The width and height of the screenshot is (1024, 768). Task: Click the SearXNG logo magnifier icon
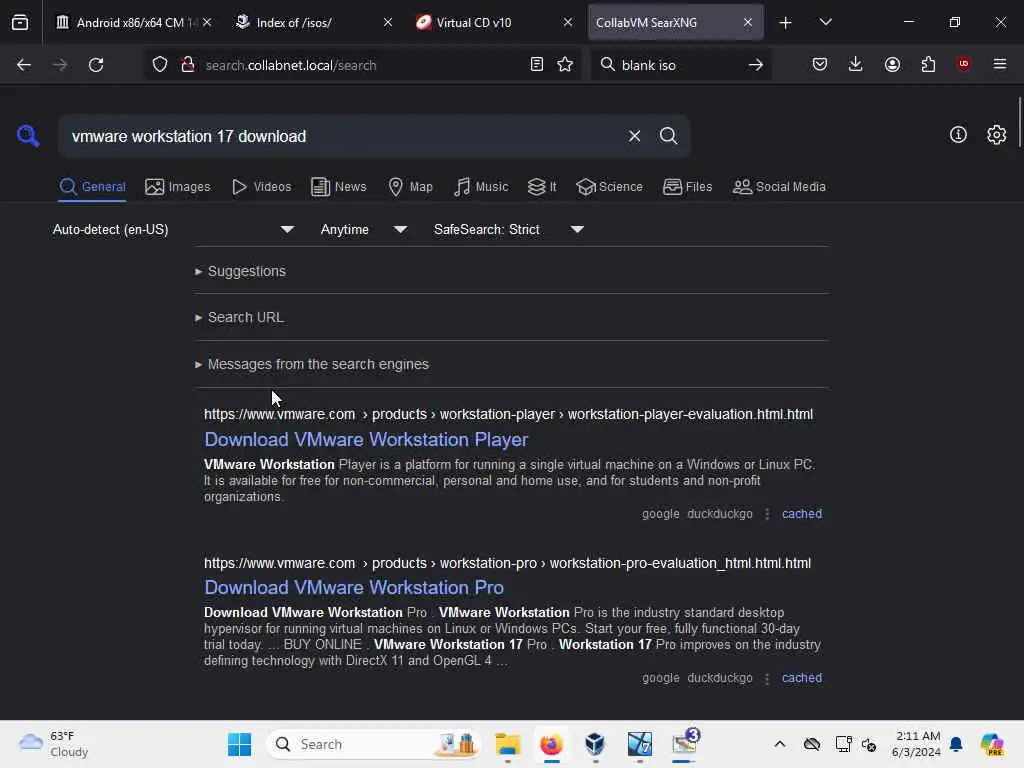tap(28, 136)
